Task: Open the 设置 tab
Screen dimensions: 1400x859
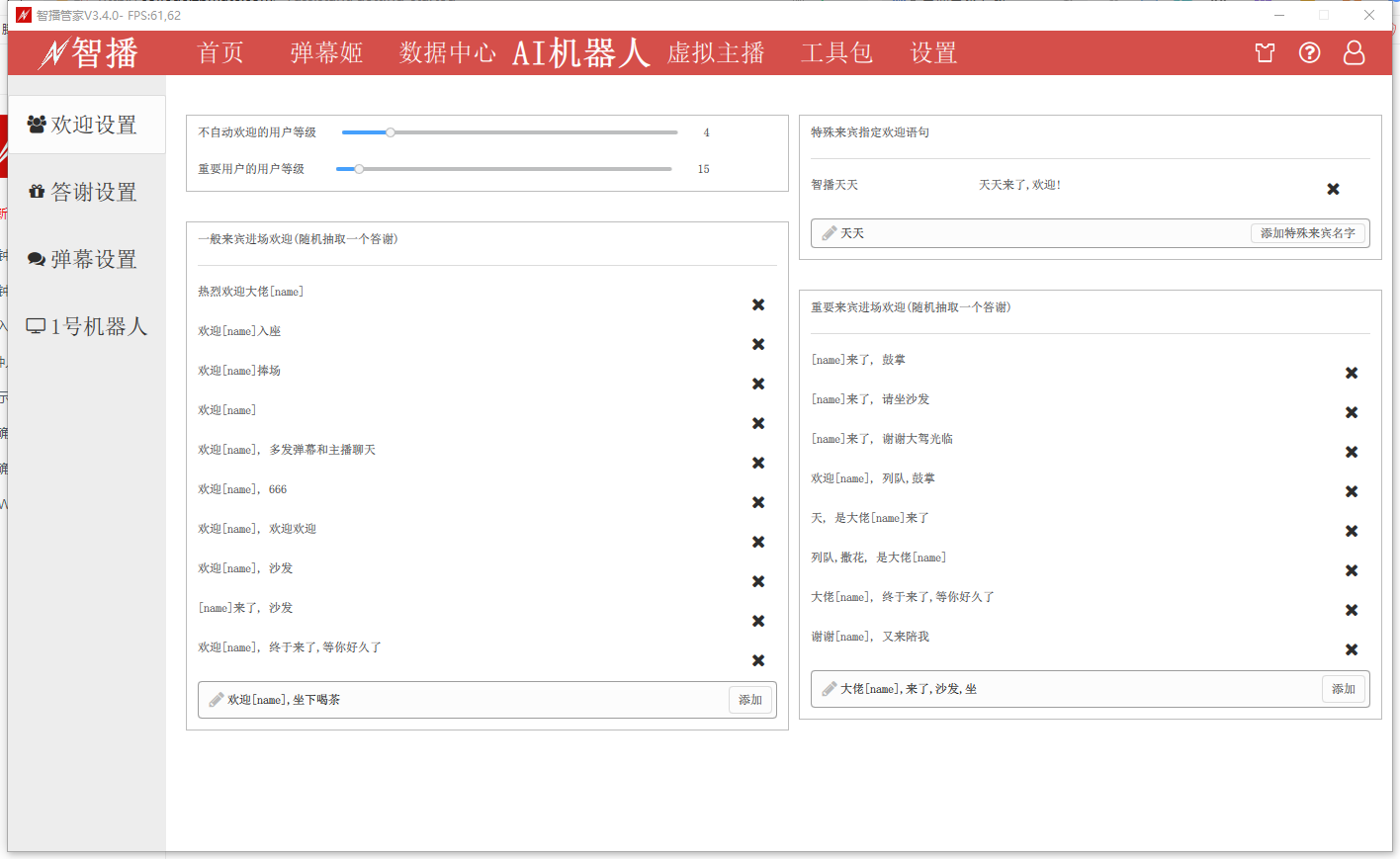Action: (x=933, y=52)
